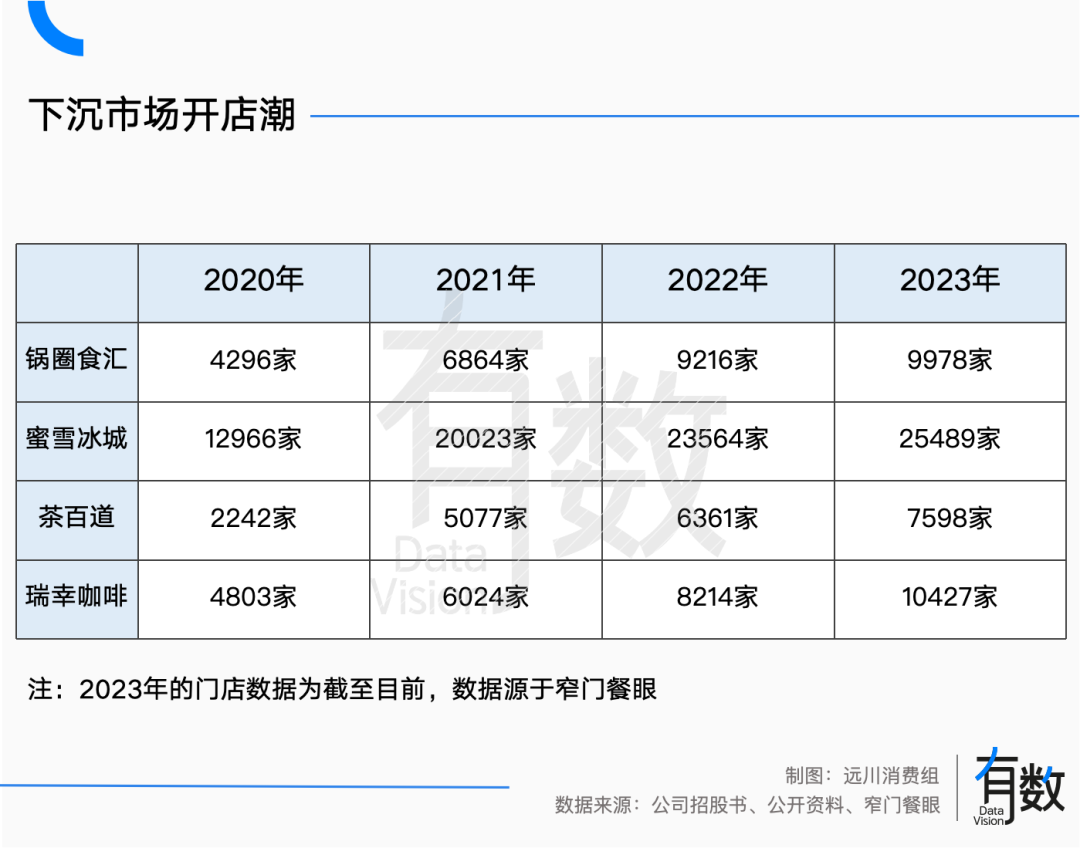Click the footnote starting with 注：2023年

coord(342,689)
